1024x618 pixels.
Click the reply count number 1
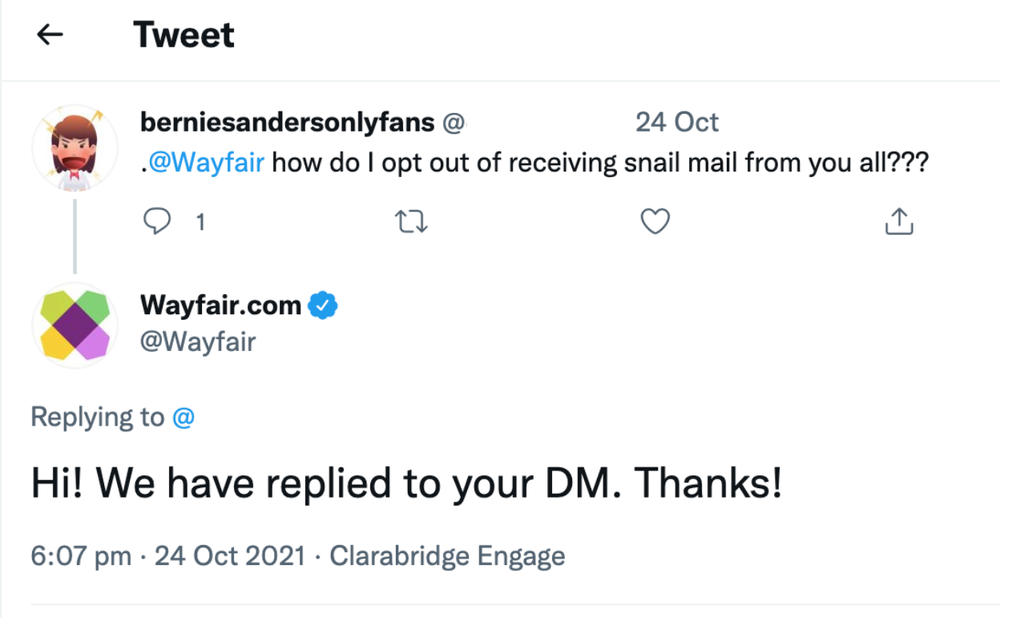(x=200, y=222)
